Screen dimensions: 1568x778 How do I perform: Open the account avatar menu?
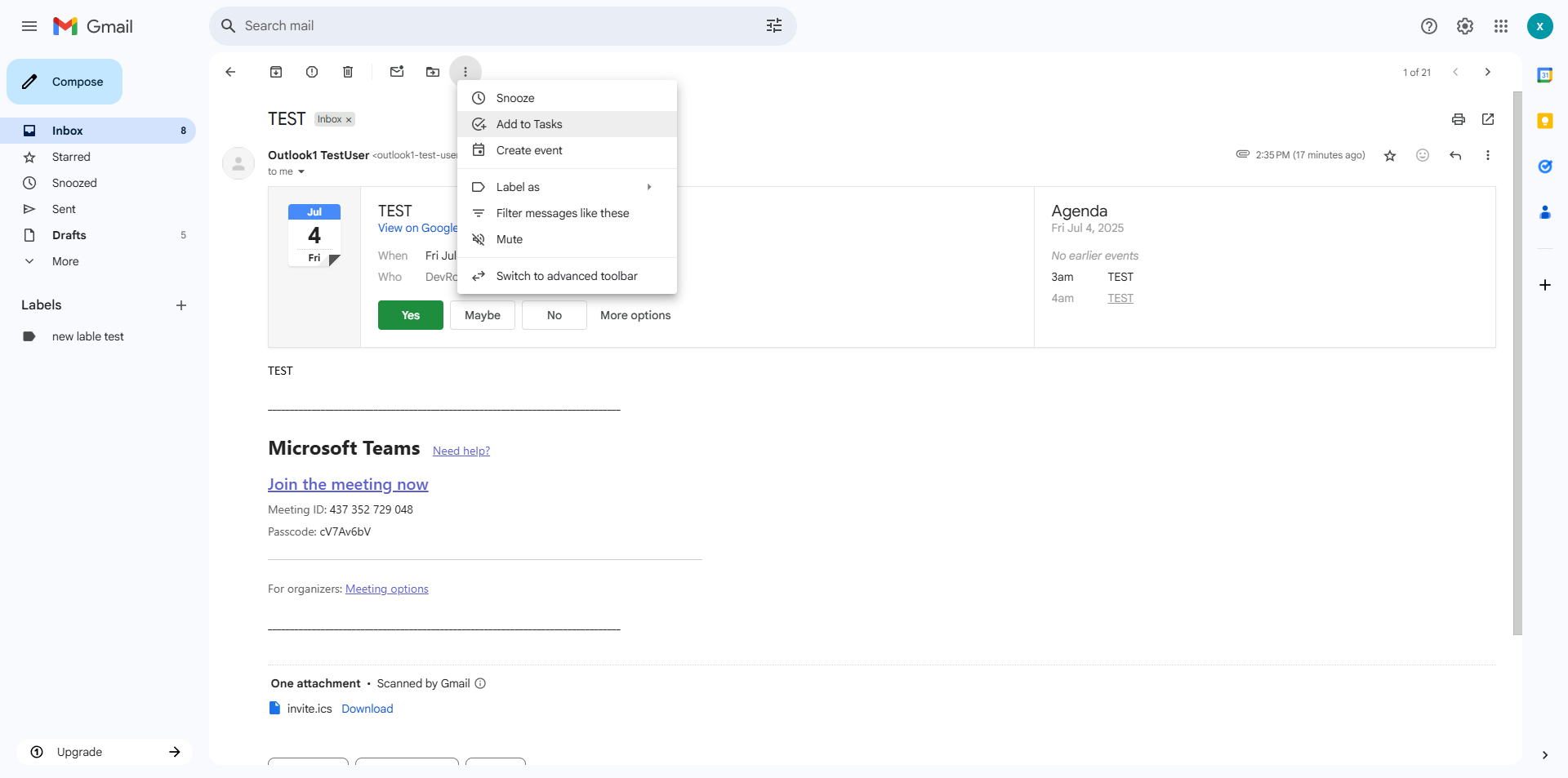(1540, 26)
